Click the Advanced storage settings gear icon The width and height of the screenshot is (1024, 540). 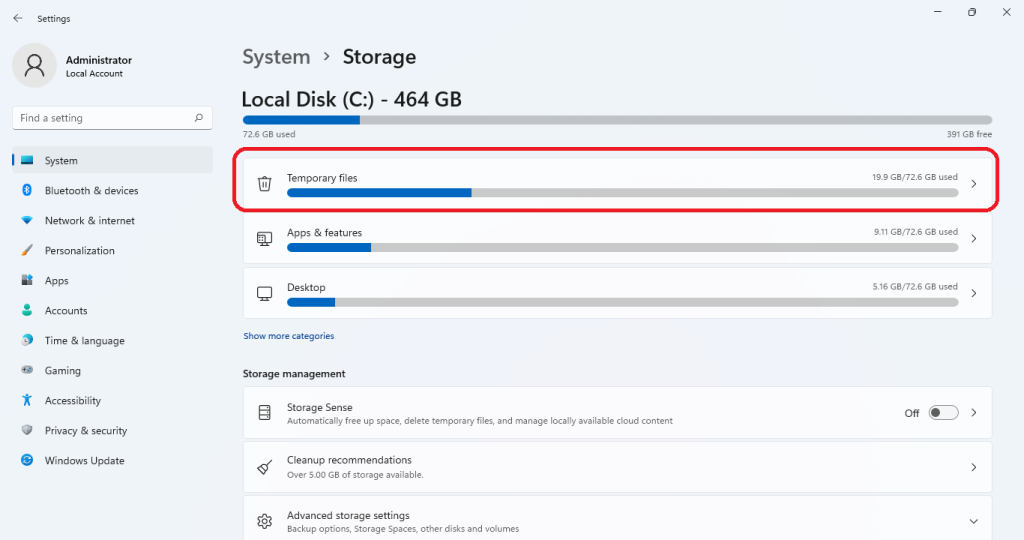click(264, 521)
